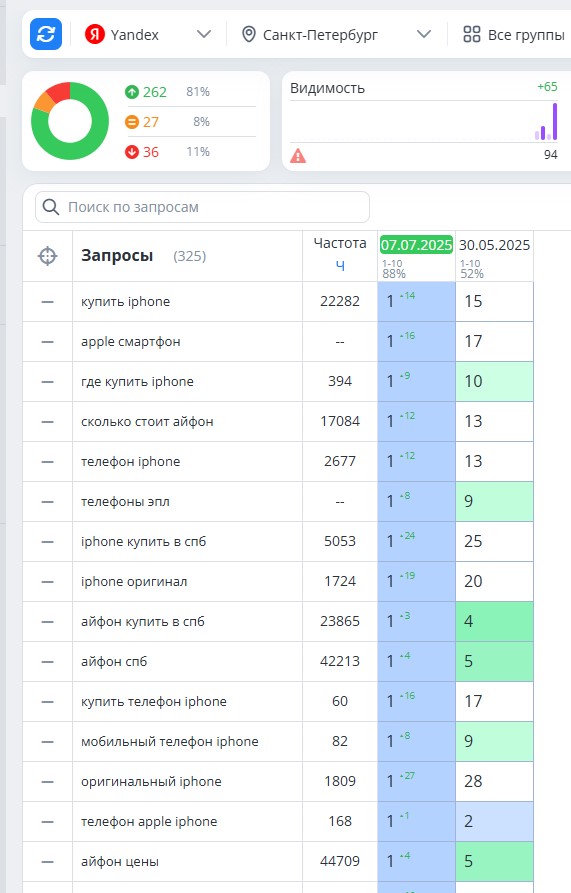The height and width of the screenshot is (893, 571).
Task: Click dash icon for iphone купить в спб
Action: tap(47, 542)
